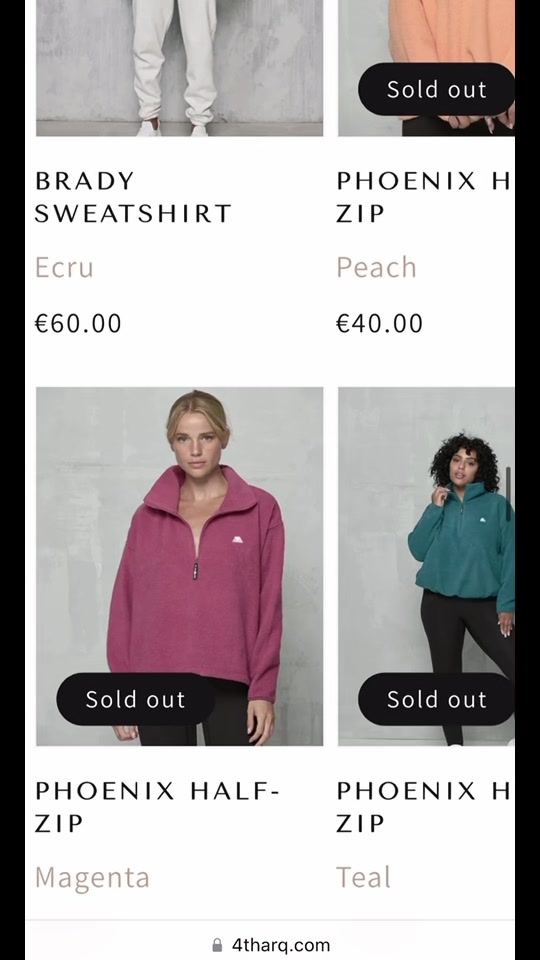Select the Peach color label
The height and width of the screenshot is (960, 540).
[x=377, y=268]
